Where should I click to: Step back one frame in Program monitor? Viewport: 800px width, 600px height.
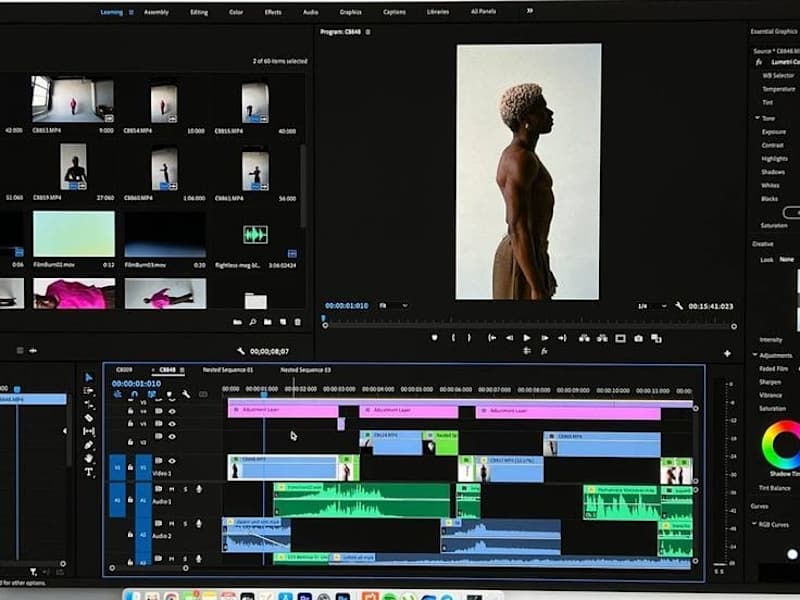tap(509, 338)
